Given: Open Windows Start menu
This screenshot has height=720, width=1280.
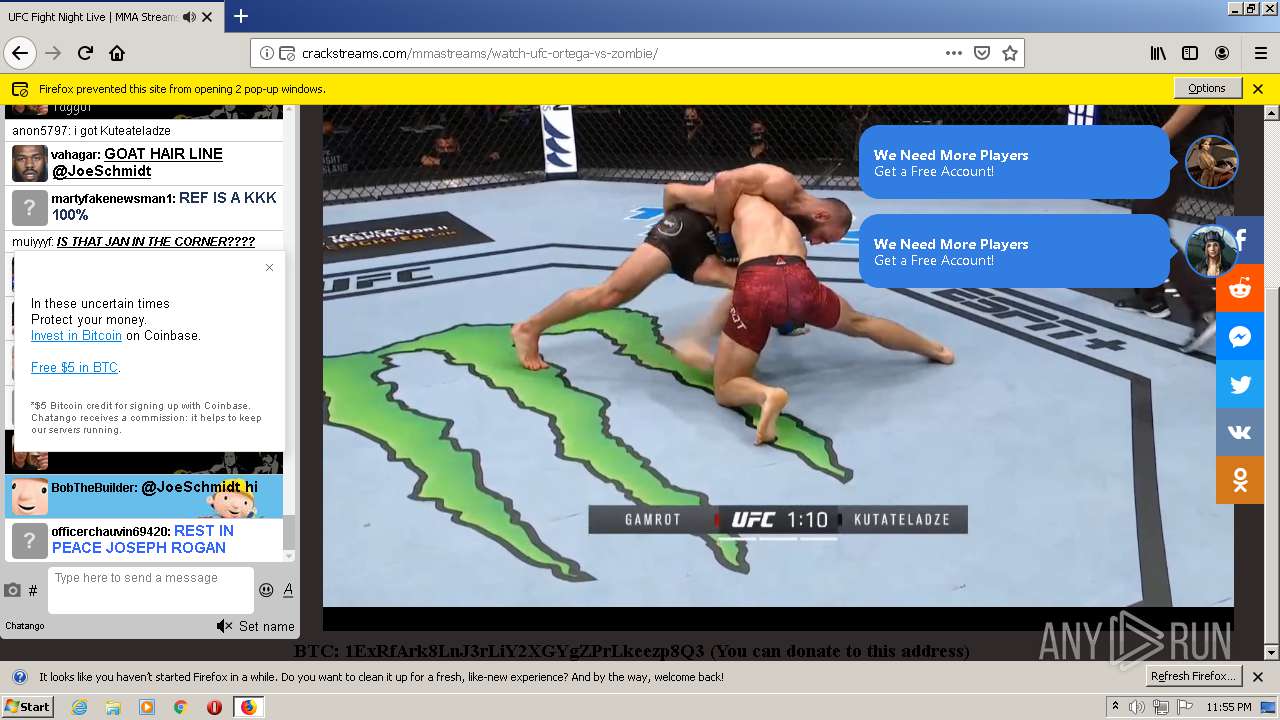Looking at the screenshot, I should click(x=28, y=707).
